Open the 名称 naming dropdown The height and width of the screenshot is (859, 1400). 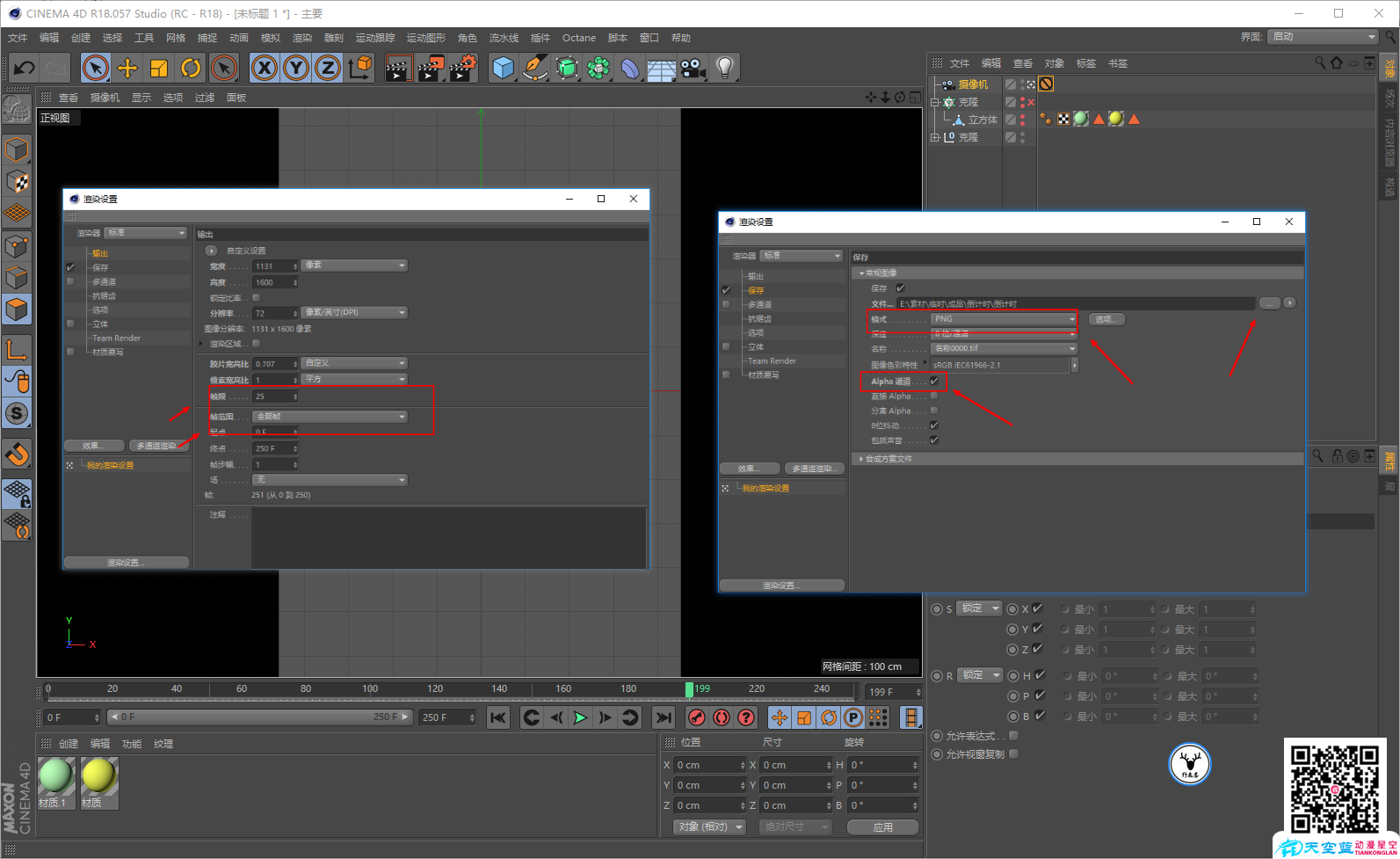pos(1004,348)
